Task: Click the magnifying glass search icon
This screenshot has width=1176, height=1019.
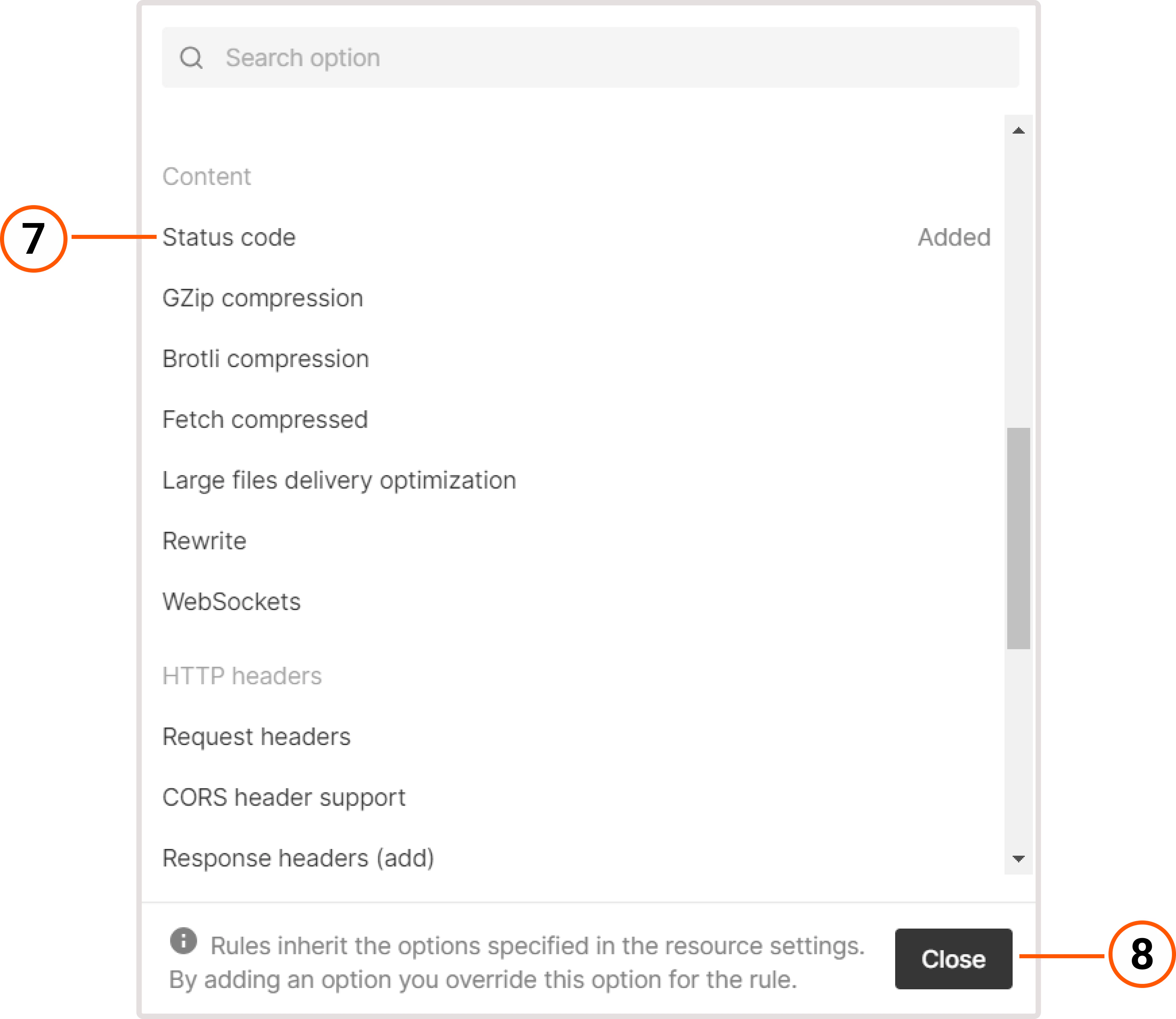Action: point(192,57)
